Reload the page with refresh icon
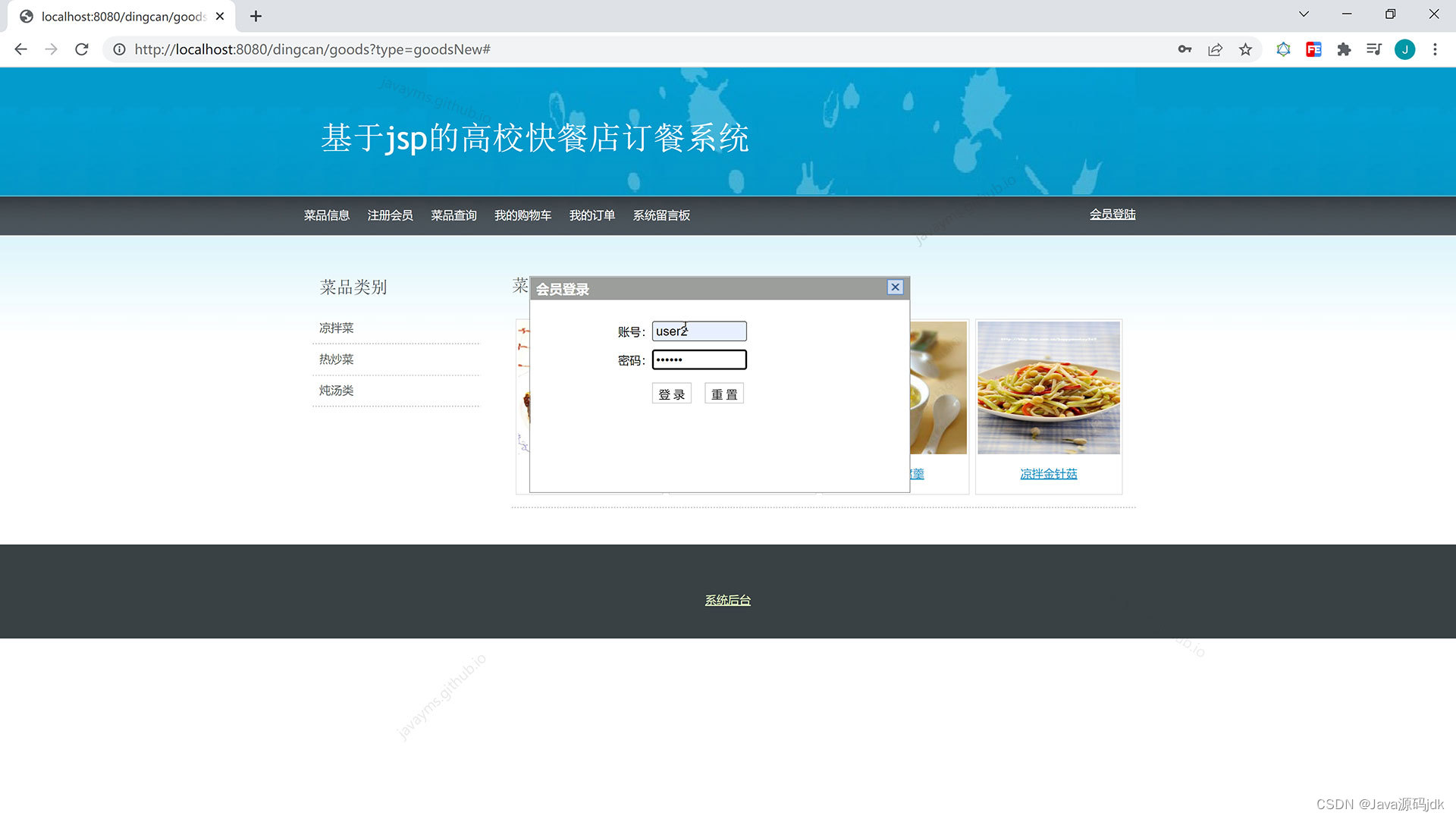1456x819 pixels. coord(82,49)
